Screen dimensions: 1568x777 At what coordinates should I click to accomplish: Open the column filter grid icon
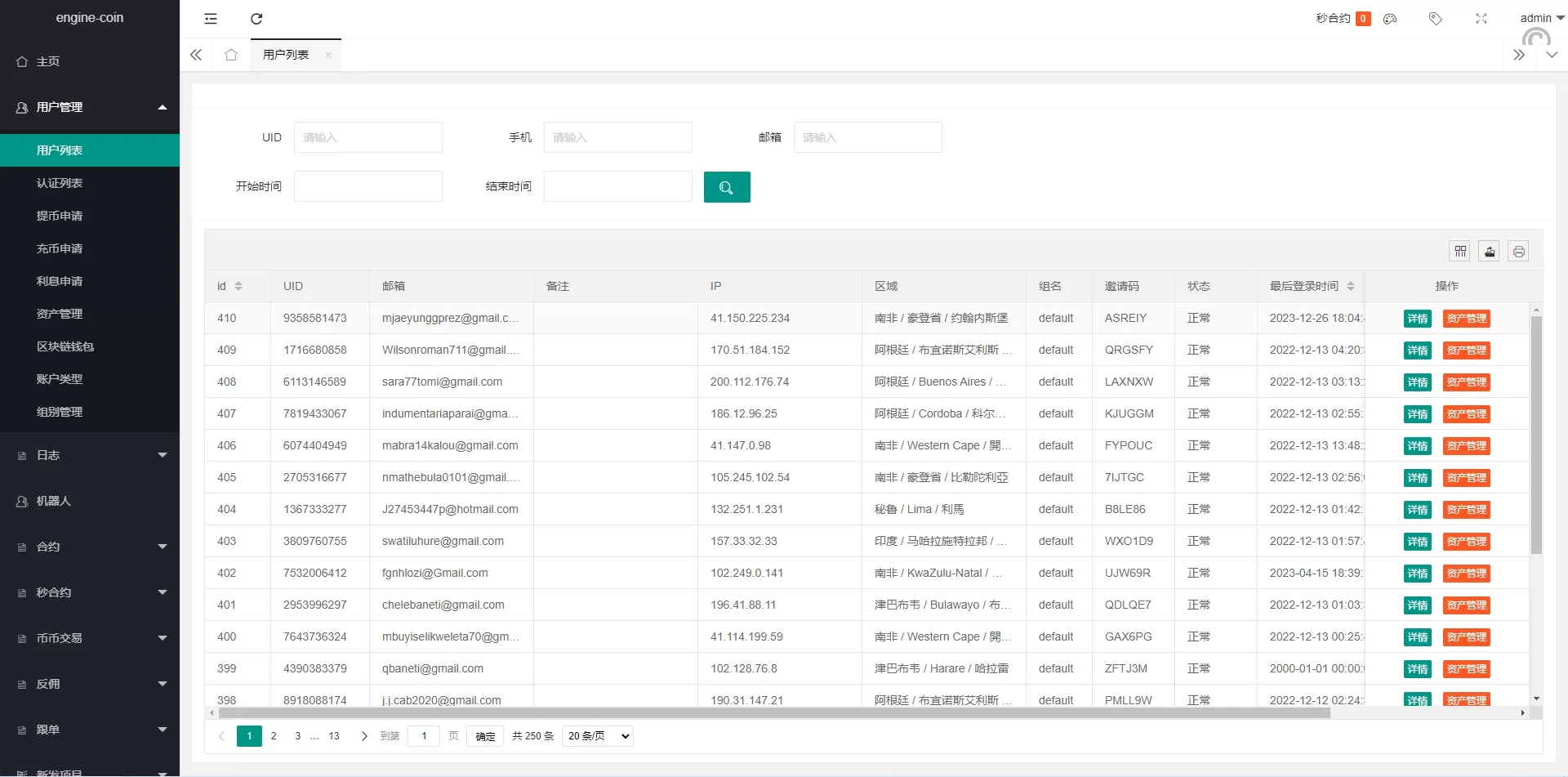pos(1460,252)
